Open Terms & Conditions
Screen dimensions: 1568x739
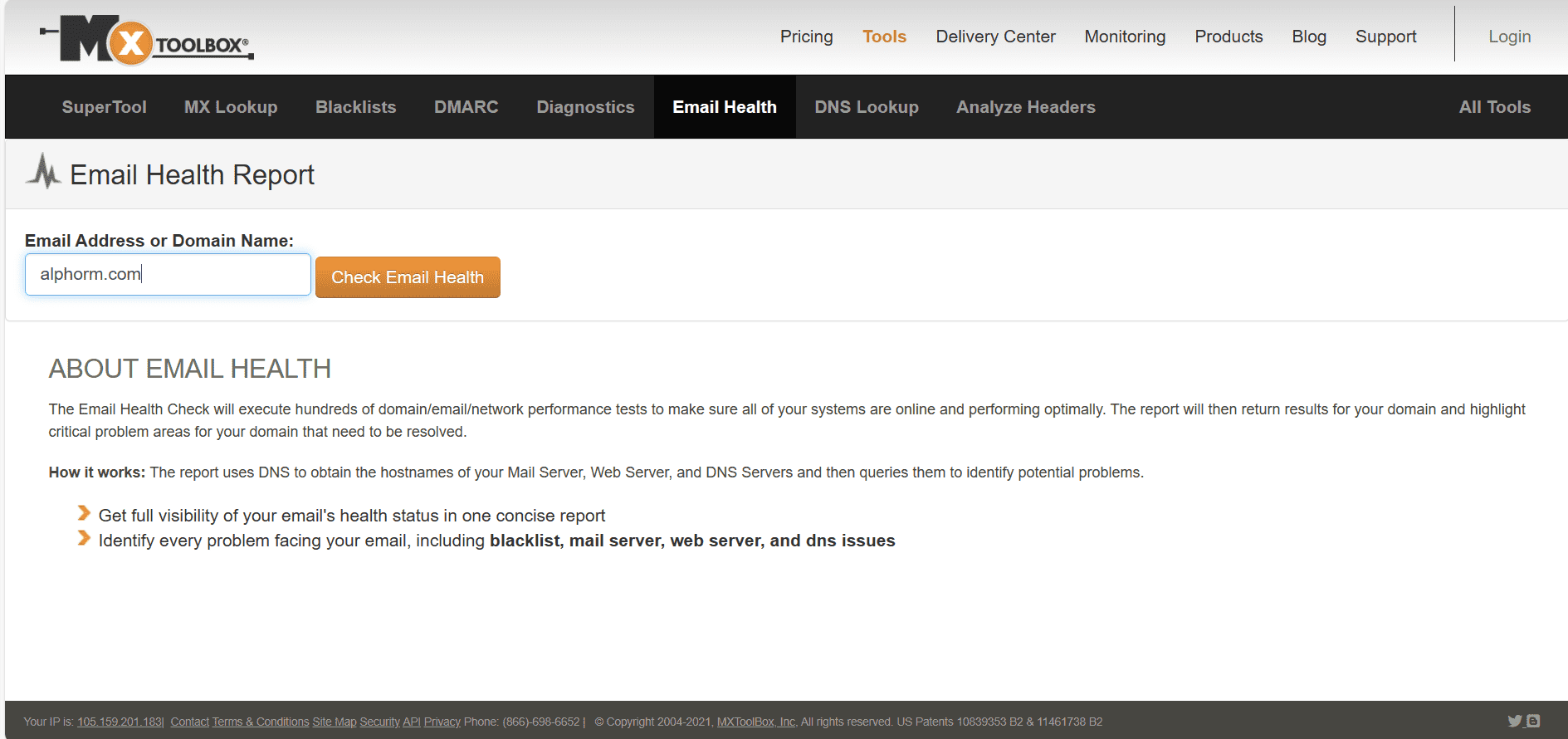click(261, 722)
